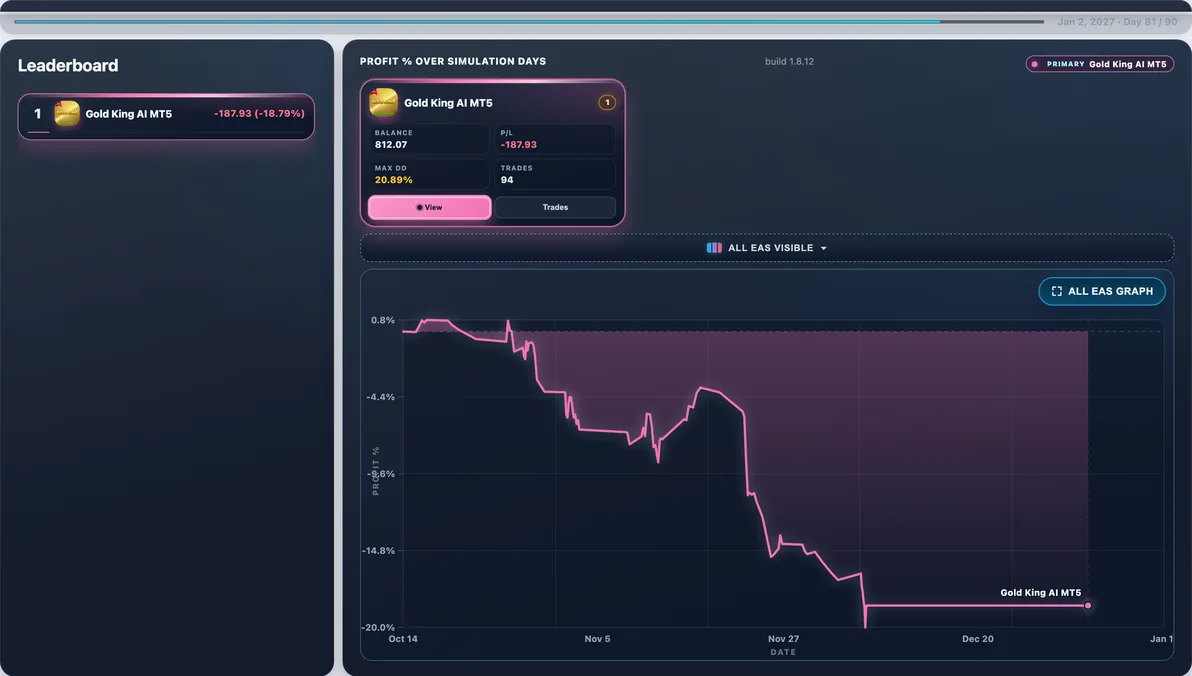The height and width of the screenshot is (676, 1192).
Task: Click the Gold King AI MT5 leaderboard icon
Action: [67, 113]
